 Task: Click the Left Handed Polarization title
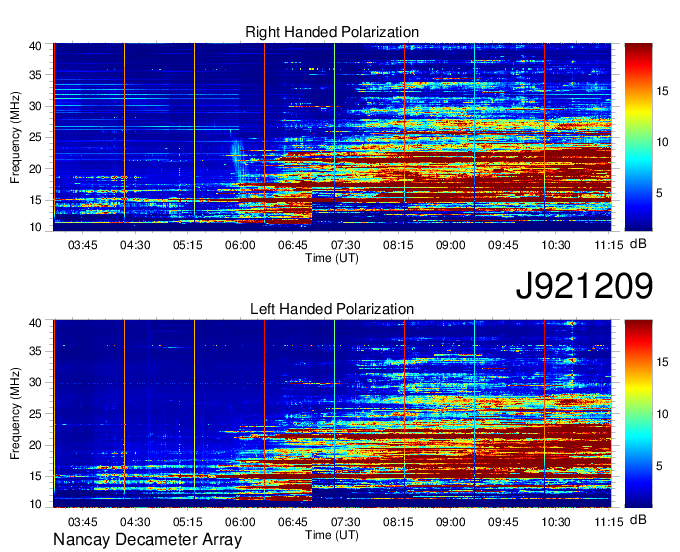point(332,309)
